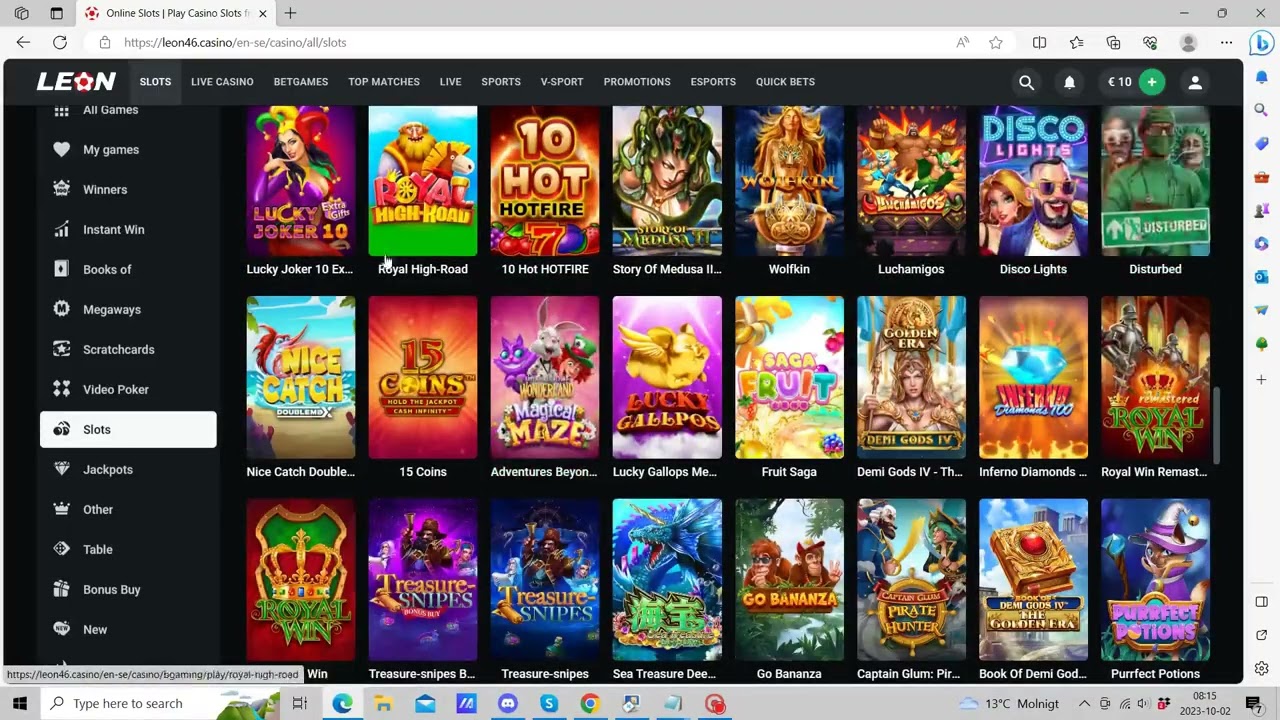This screenshot has height=720, width=1280.
Task: Open the Windows Start menu
Action: 20,704
